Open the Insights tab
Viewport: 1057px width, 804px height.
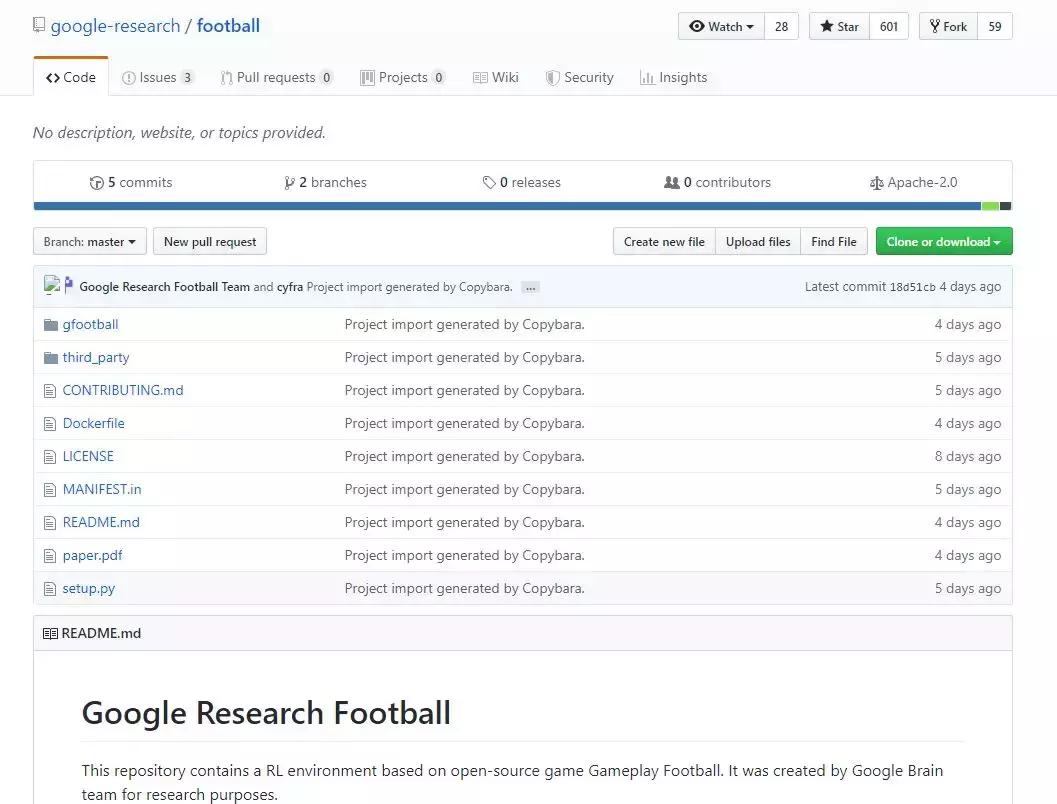pos(675,77)
